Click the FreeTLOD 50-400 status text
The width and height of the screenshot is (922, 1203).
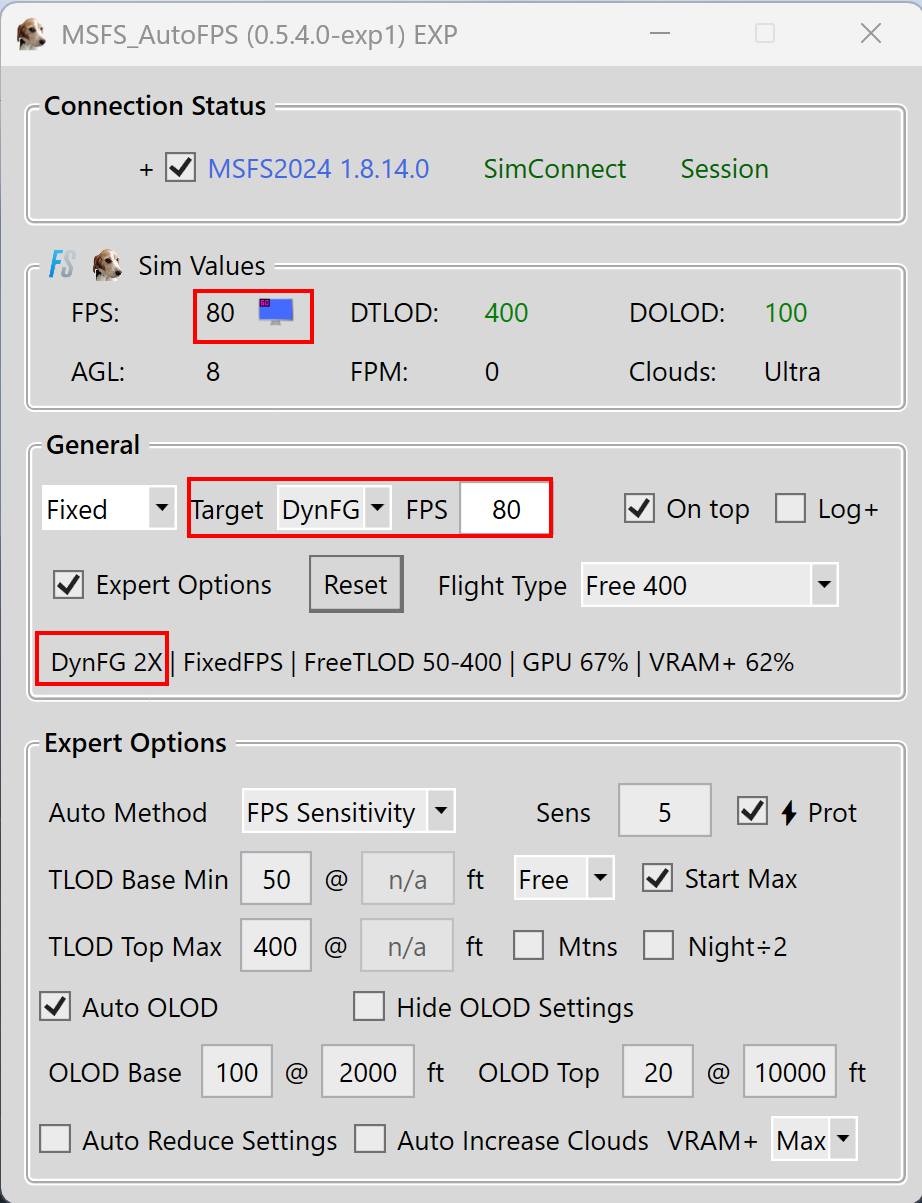pyautogui.click(x=403, y=661)
